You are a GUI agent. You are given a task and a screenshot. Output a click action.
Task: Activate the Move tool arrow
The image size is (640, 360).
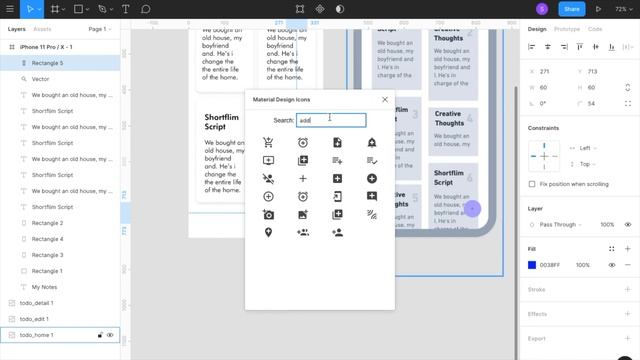(x=30, y=9)
